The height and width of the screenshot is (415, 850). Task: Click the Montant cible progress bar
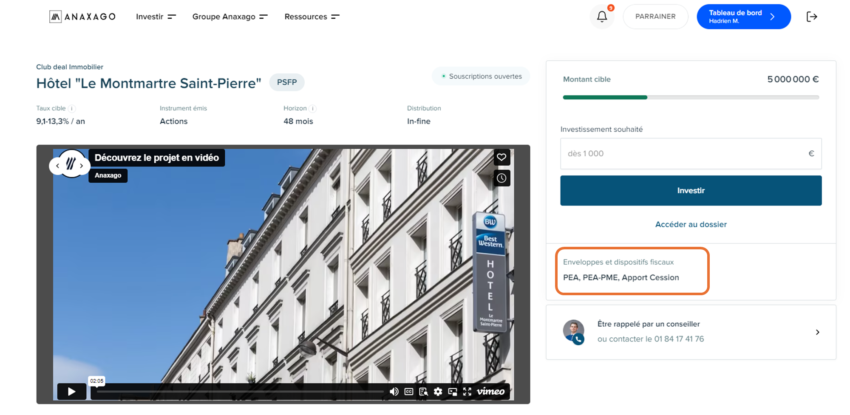[x=691, y=98]
